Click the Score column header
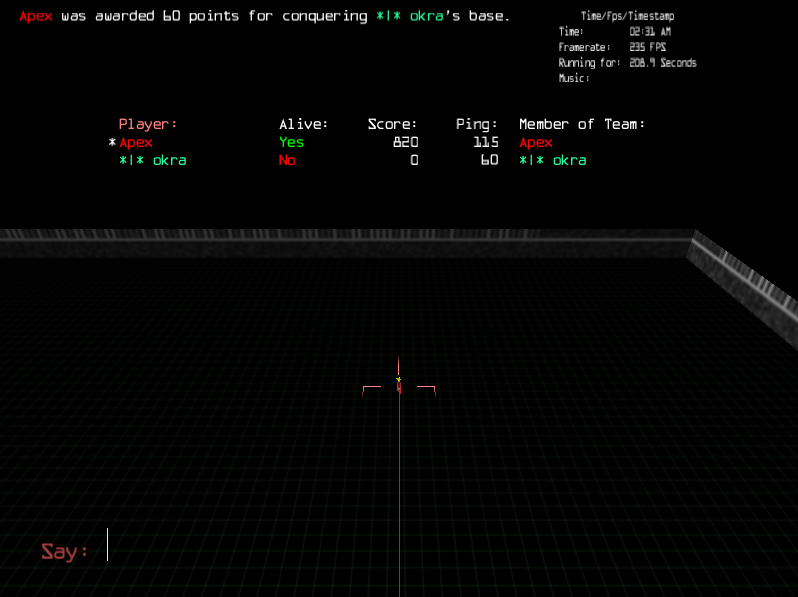The width and height of the screenshot is (798, 597). pos(392,124)
